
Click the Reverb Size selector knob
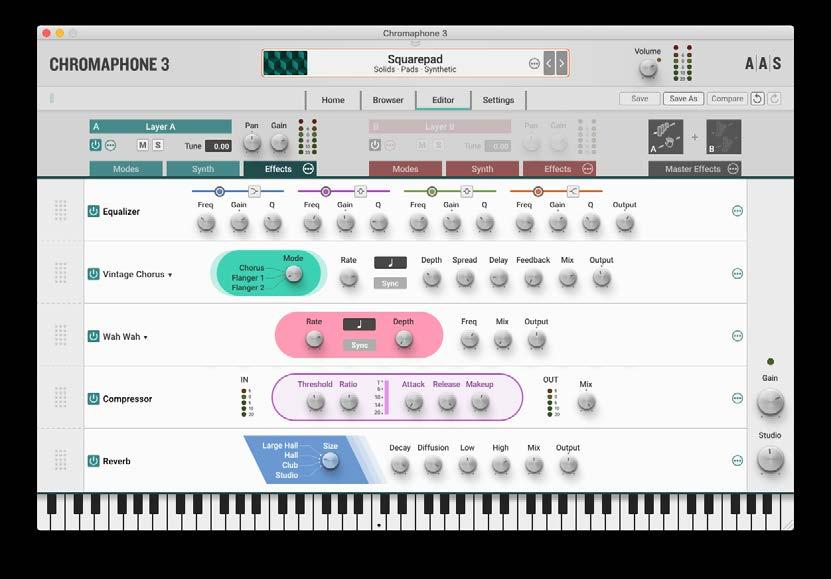point(330,461)
